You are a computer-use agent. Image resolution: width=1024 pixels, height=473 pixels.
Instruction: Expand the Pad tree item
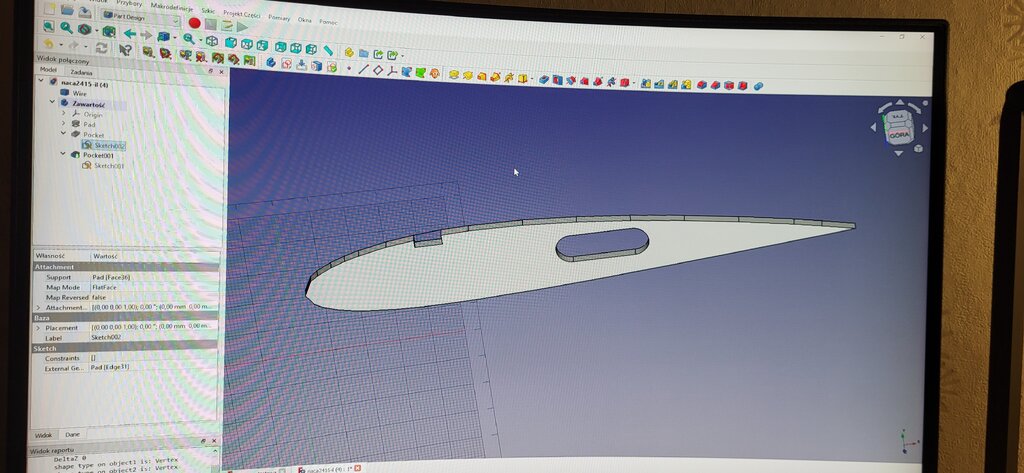coord(62,124)
